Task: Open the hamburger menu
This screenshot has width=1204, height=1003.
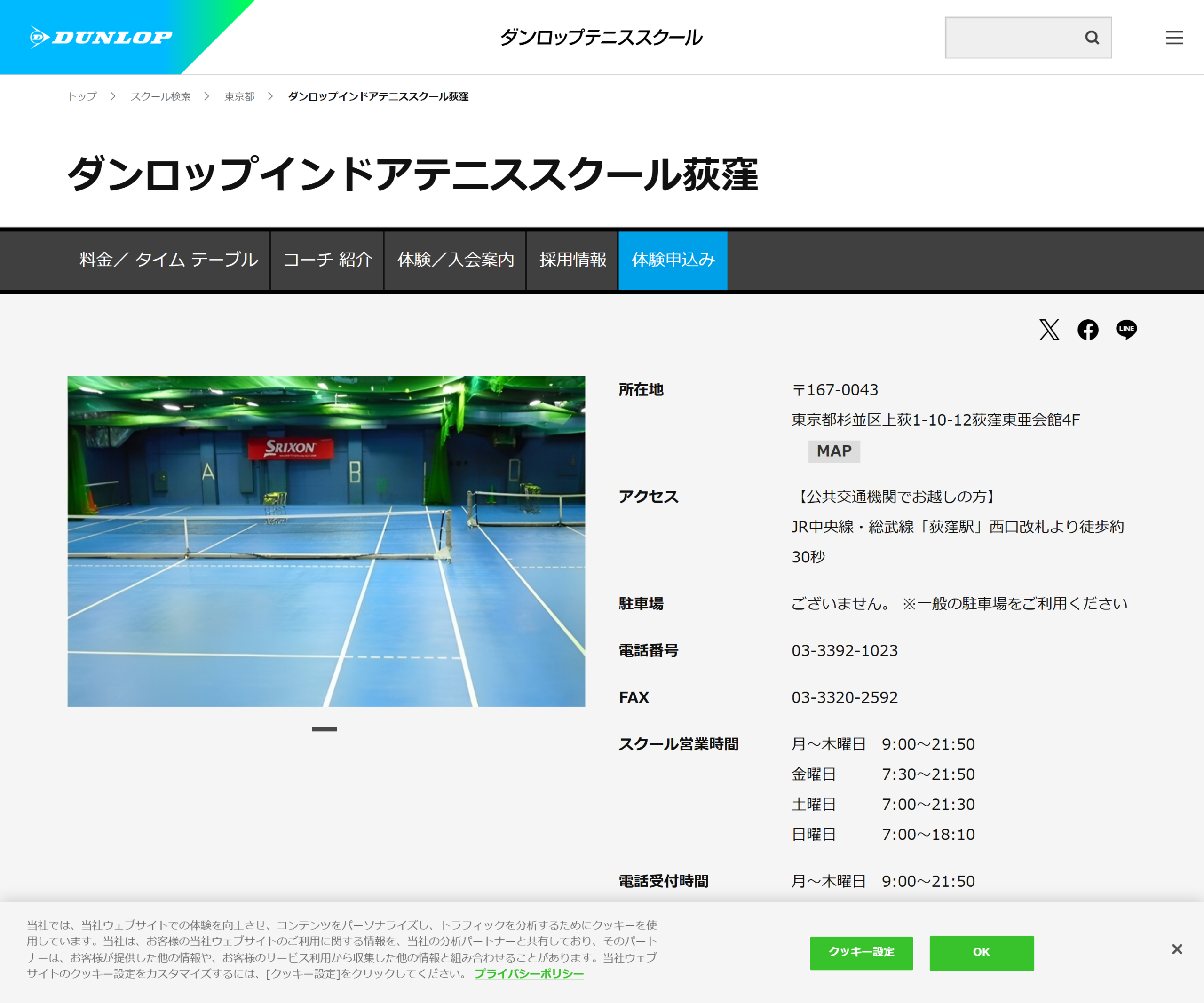Action: click(x=1174, y=38)
